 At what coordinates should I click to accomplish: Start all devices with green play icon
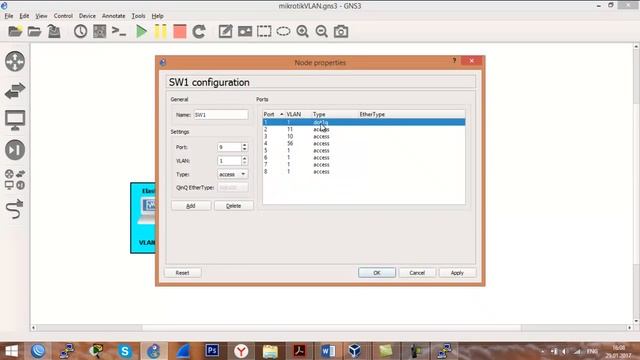pos(141,31)
